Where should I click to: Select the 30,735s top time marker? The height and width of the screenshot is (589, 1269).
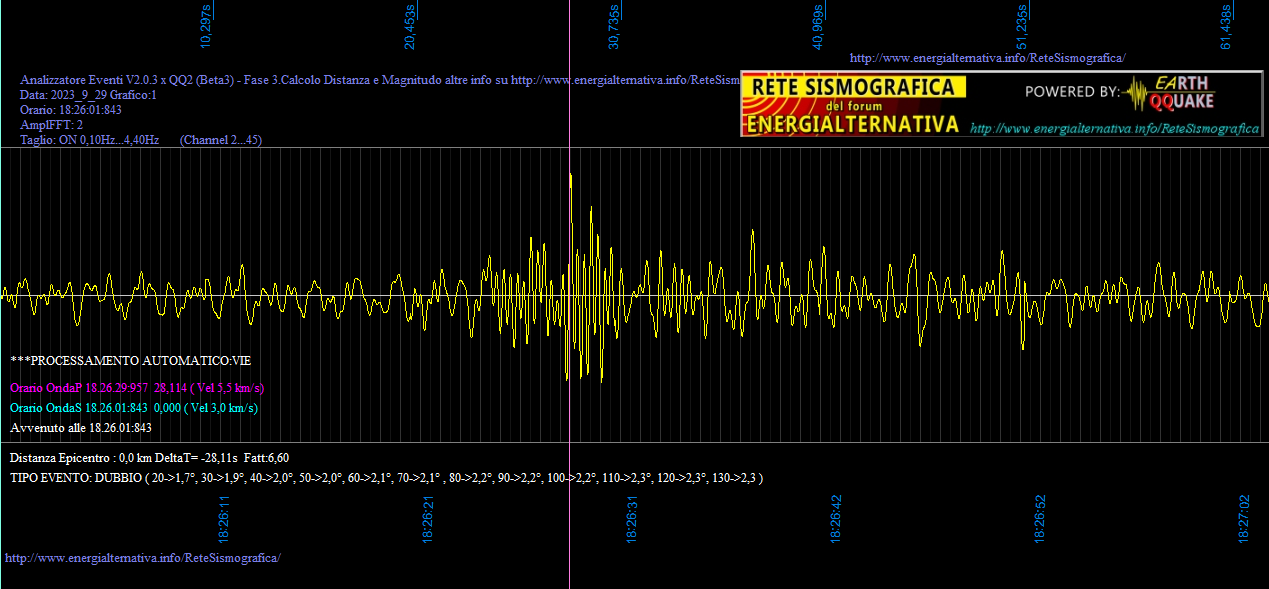pyautogui.click(x=614, y=26)
